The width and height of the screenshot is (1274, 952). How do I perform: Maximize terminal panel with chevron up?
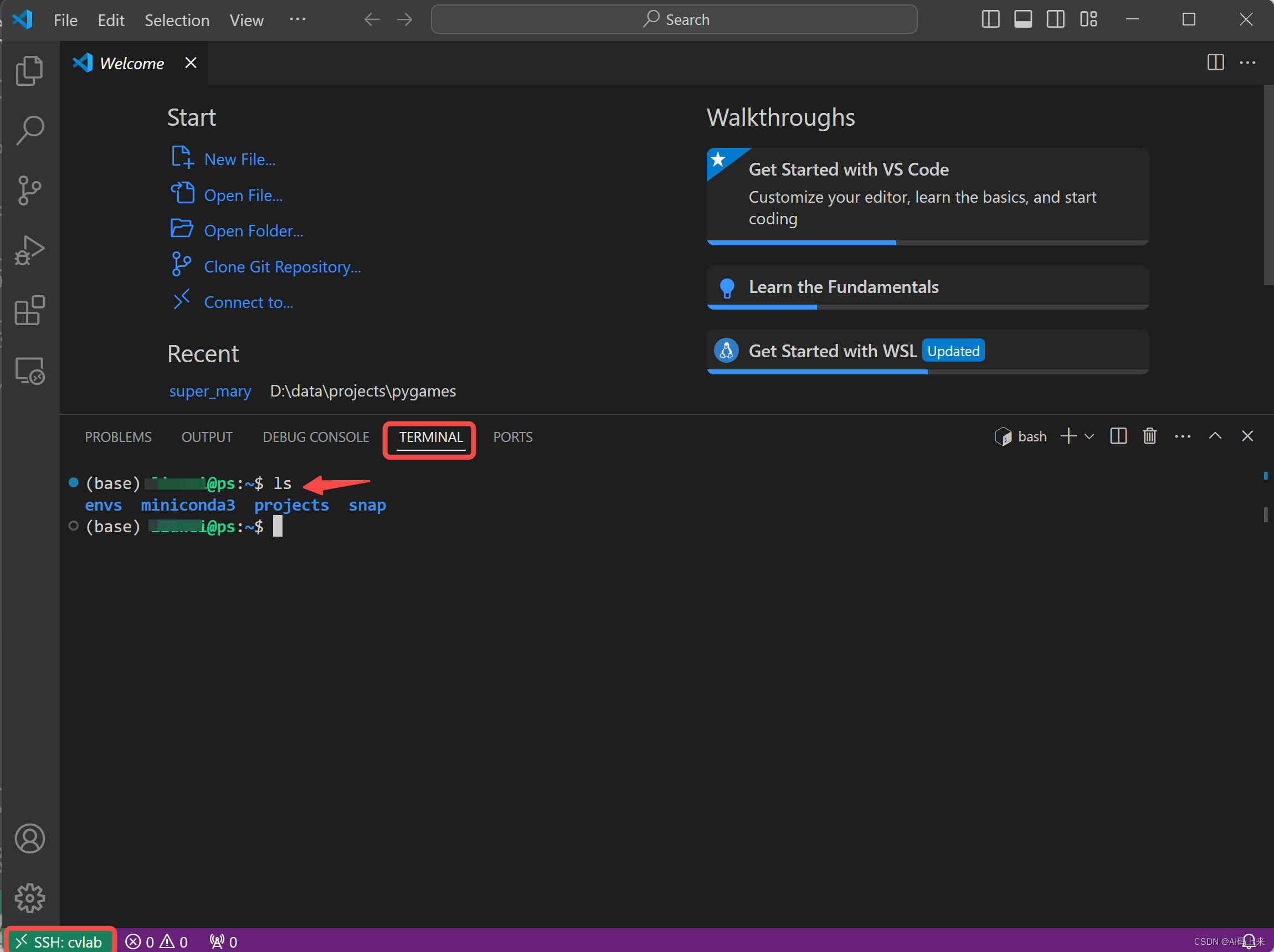click(x=1215, y=436)
